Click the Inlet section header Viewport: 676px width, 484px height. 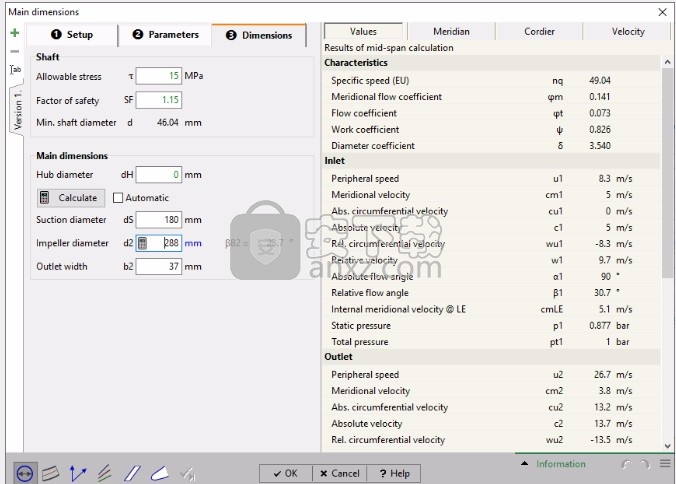point(491,161)
